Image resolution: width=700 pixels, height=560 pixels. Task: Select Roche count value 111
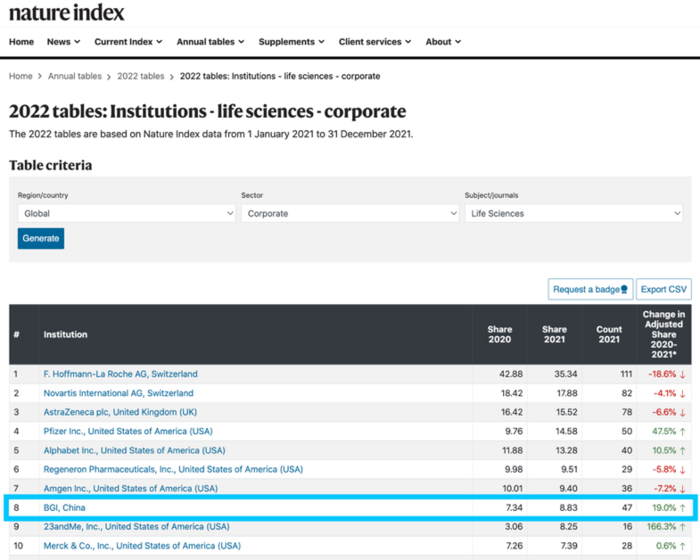pos(626,374)
